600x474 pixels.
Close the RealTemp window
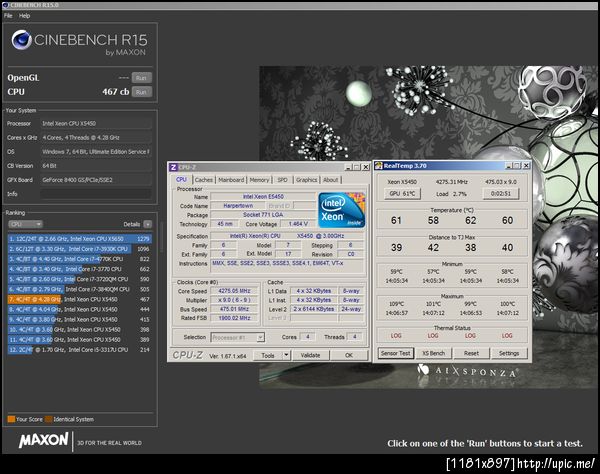click(x=526, y=166)
